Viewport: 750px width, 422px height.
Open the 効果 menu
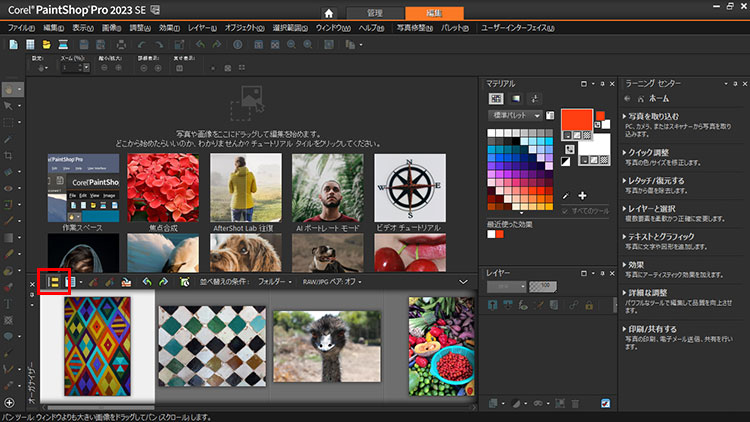(167, 28)
